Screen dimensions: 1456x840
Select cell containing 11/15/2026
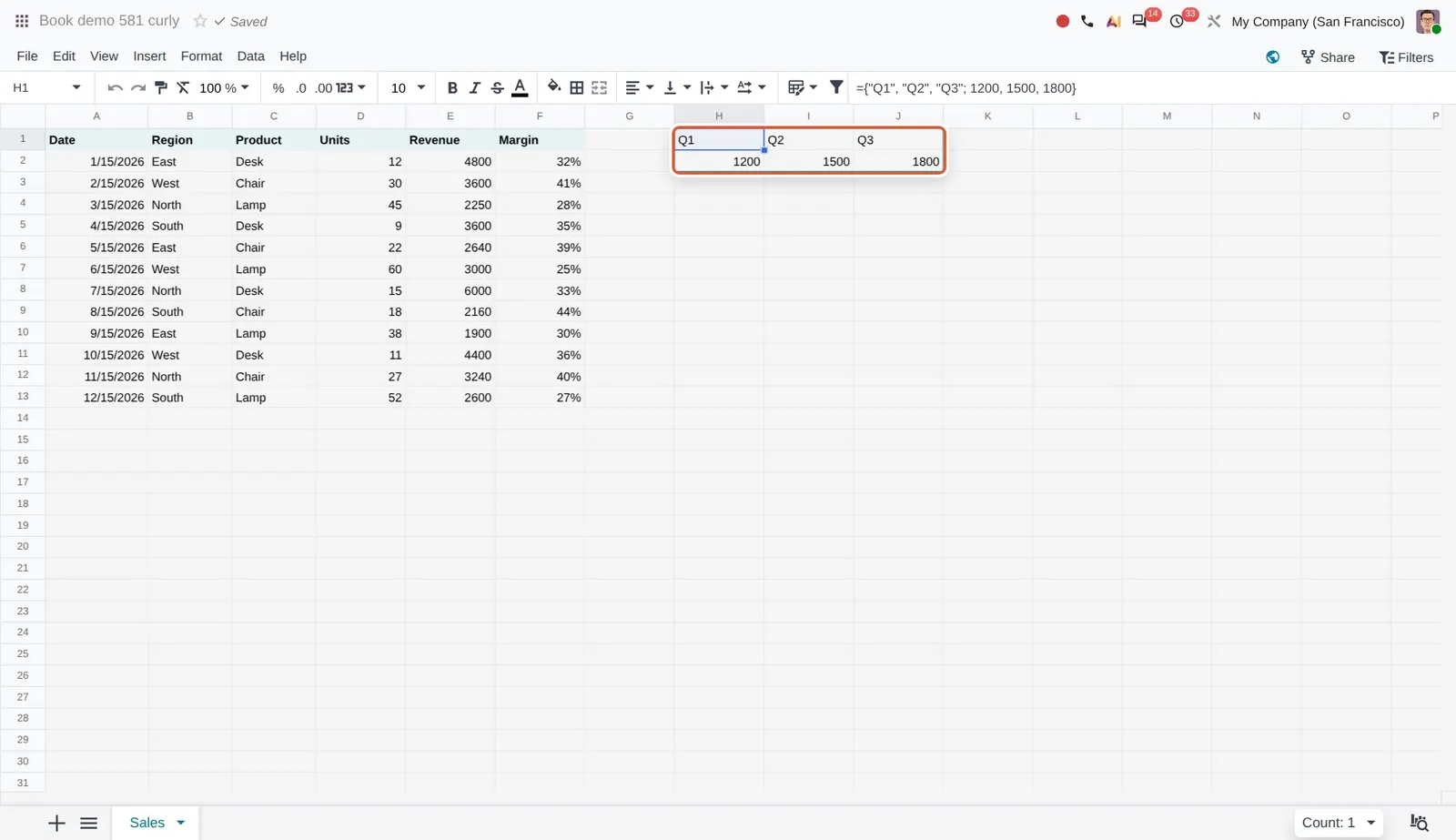(96, 376)
